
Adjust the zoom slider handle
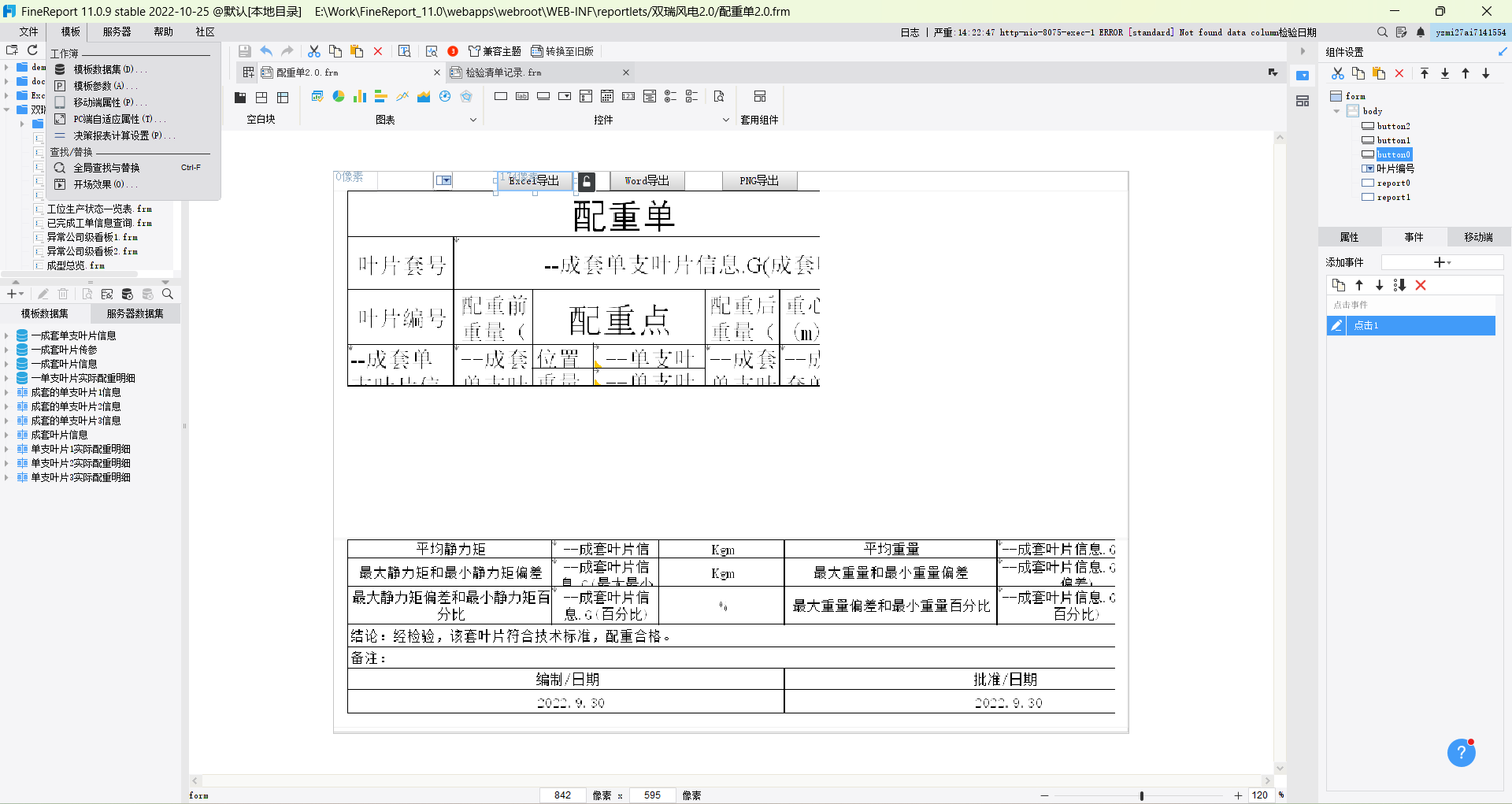1141,796
